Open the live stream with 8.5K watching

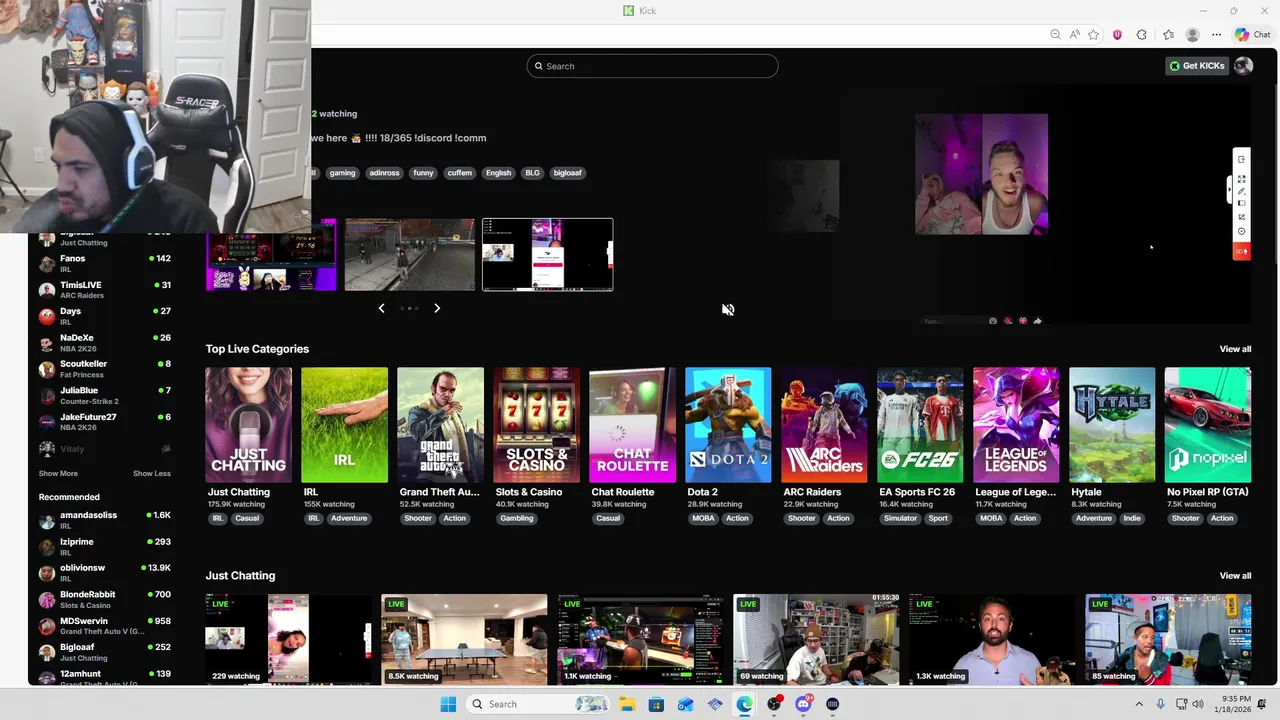coord(464,640)
